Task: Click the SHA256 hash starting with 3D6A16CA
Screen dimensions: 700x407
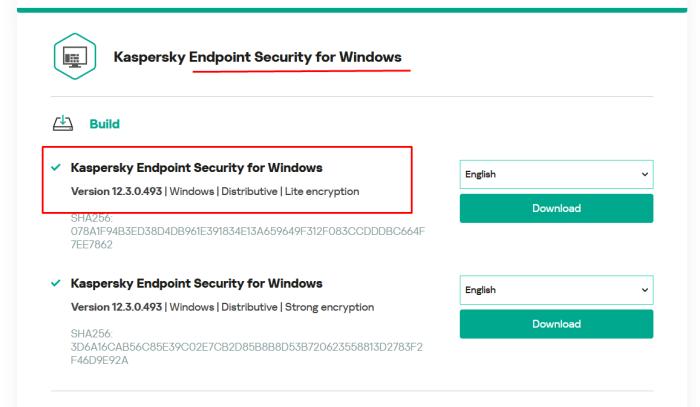Action: pos(247,347)
